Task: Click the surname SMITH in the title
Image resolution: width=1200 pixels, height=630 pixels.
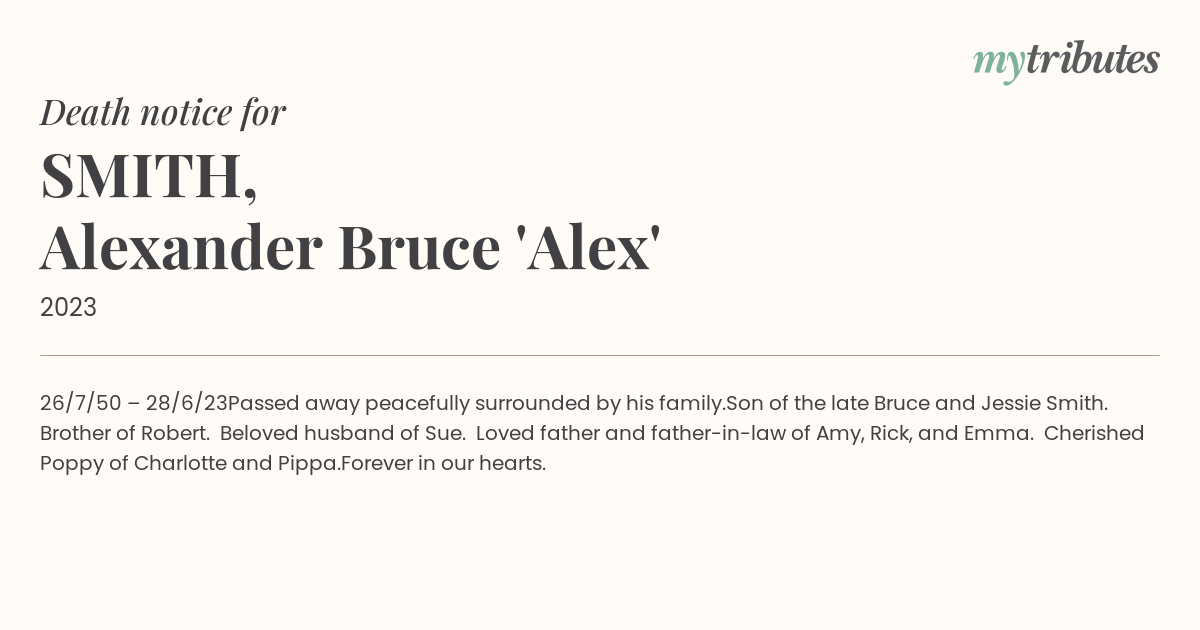Action: (x=149, y=176)
